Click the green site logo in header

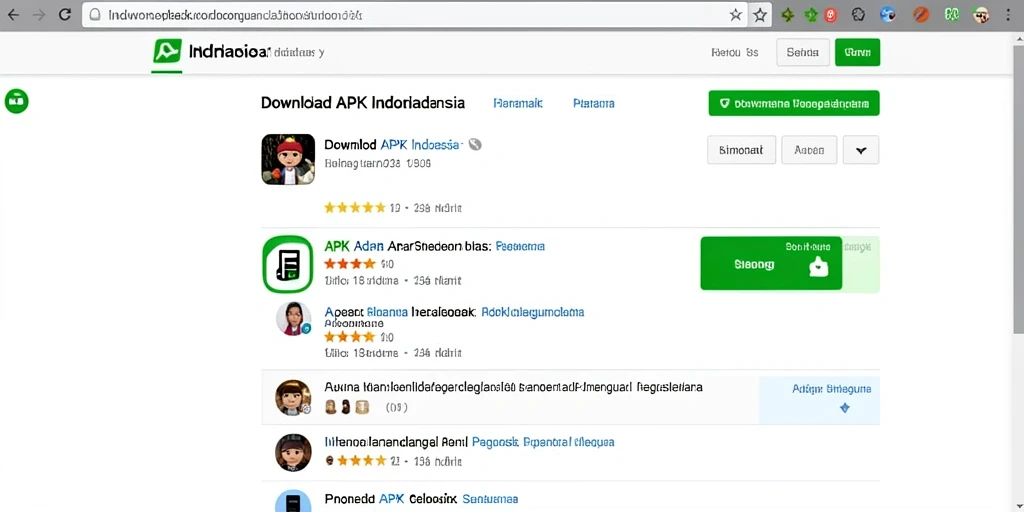pyautogui.click(x=167, y=51)
